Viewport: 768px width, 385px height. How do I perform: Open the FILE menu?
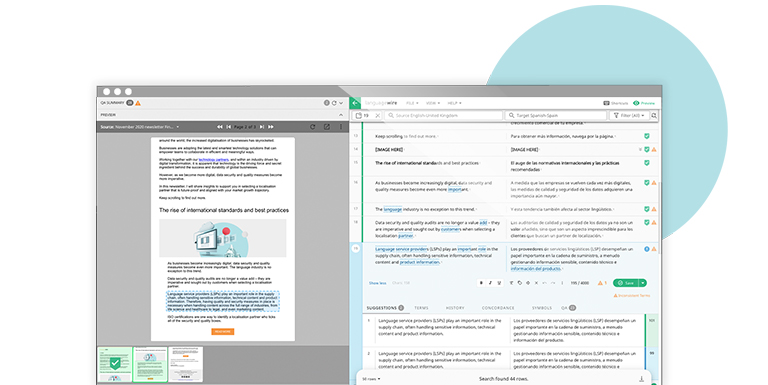pyautogui.click(x=412, y=103)
